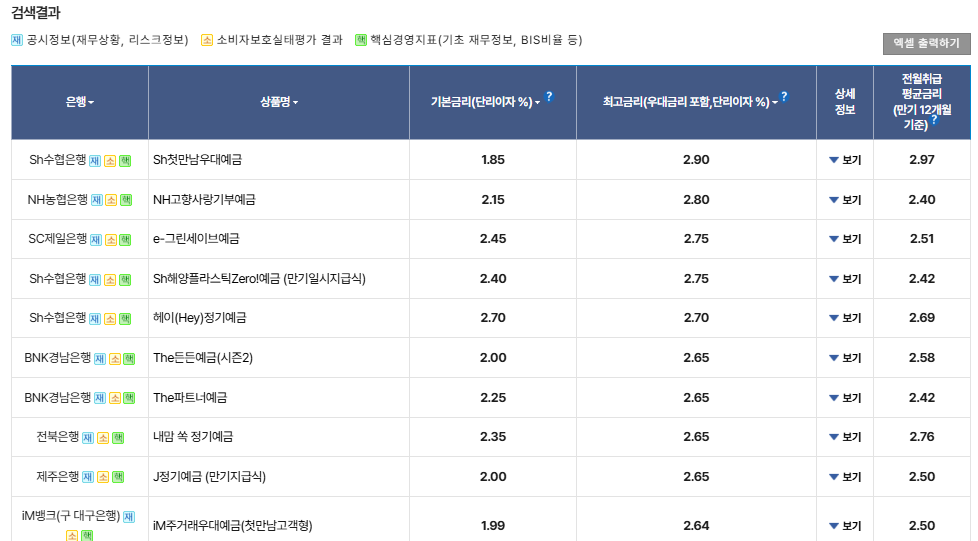Click 재 icon next to iM뱅크(구 대구은행)
The height and width of the screenshot is (541, 978).
pyautogui.click(x=129, y=517)
